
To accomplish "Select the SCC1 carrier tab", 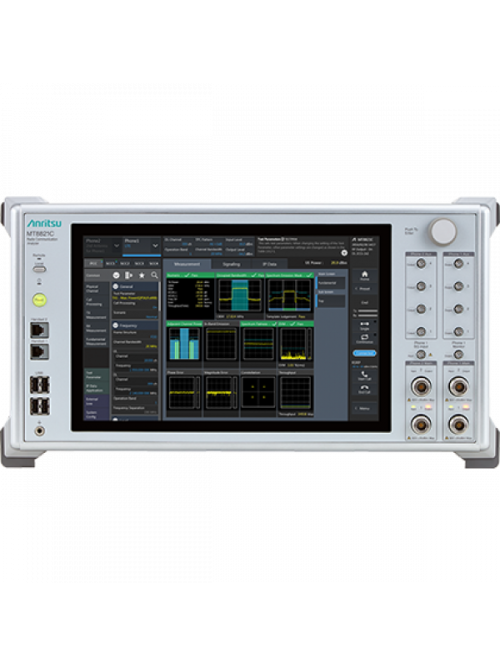I will click(x=110, y=264).
